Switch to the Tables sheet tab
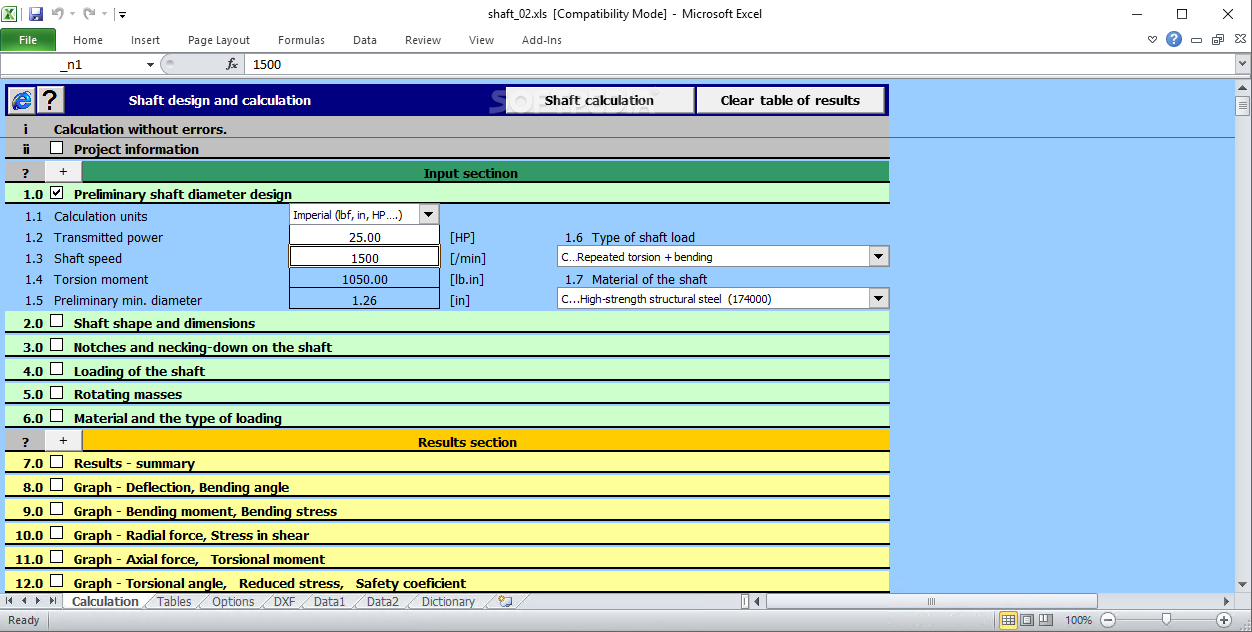 (174, 602)
